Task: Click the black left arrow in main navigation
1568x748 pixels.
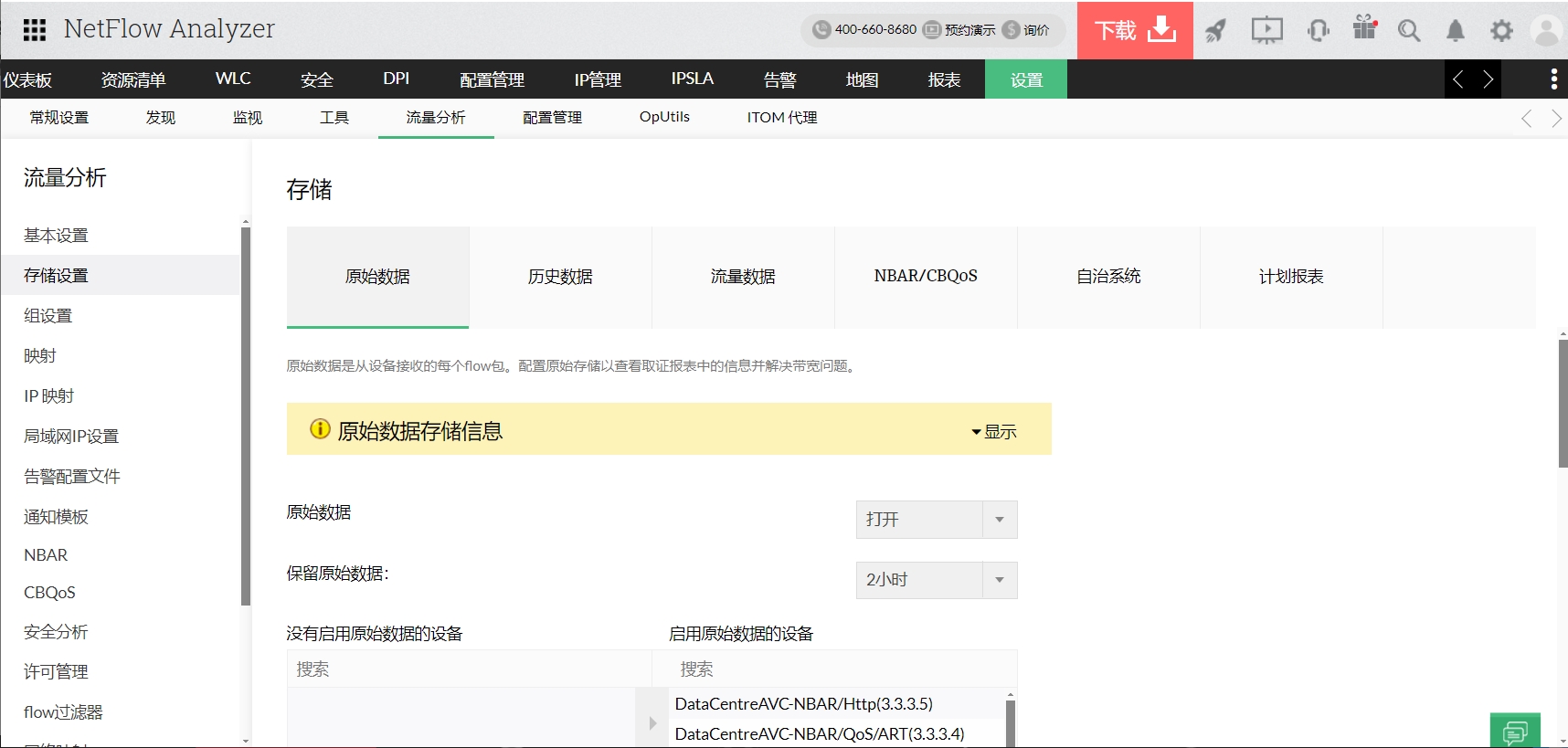Action: [1458, 79]
